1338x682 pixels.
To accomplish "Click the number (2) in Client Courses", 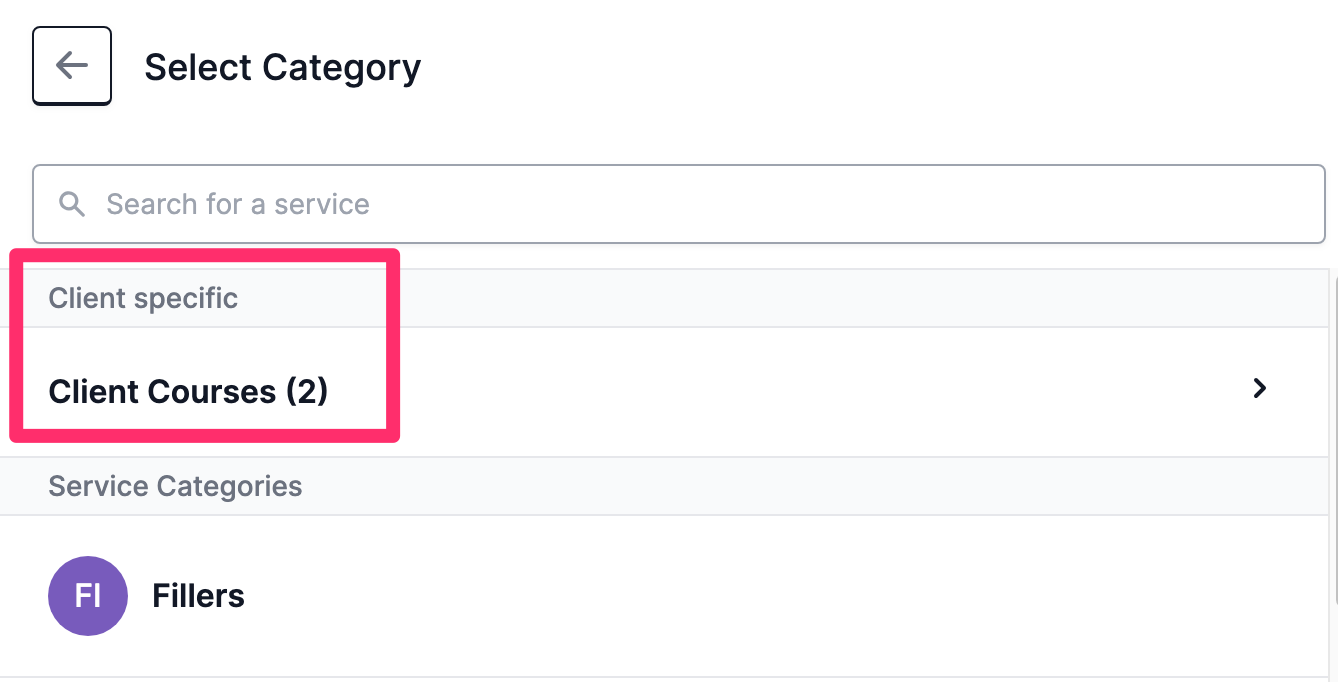I will 307,391.
